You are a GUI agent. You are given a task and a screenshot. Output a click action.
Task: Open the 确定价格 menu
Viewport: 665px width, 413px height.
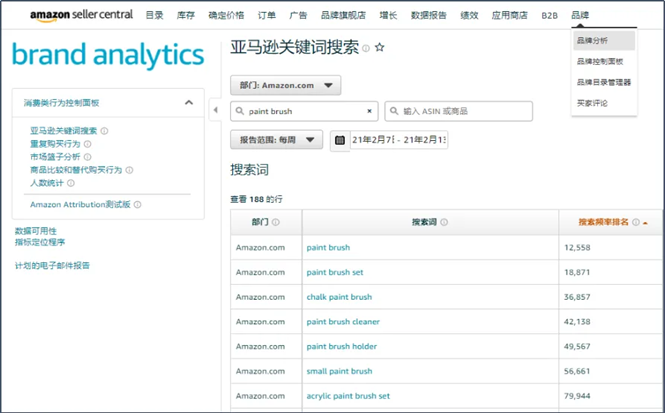pos(226,15)
